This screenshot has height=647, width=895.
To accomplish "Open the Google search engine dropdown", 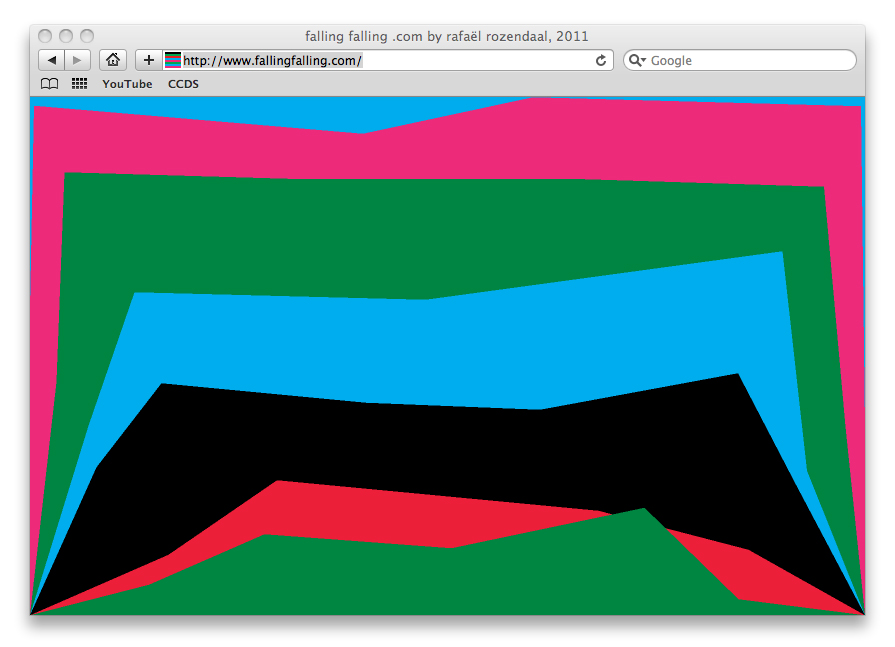I will [637, 60].
